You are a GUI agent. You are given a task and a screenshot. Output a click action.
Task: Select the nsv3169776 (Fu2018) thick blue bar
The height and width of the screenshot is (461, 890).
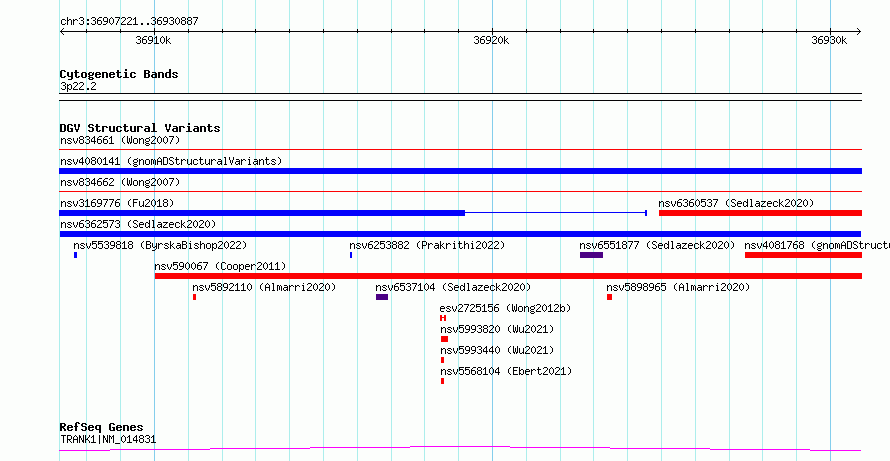point(262,213)
